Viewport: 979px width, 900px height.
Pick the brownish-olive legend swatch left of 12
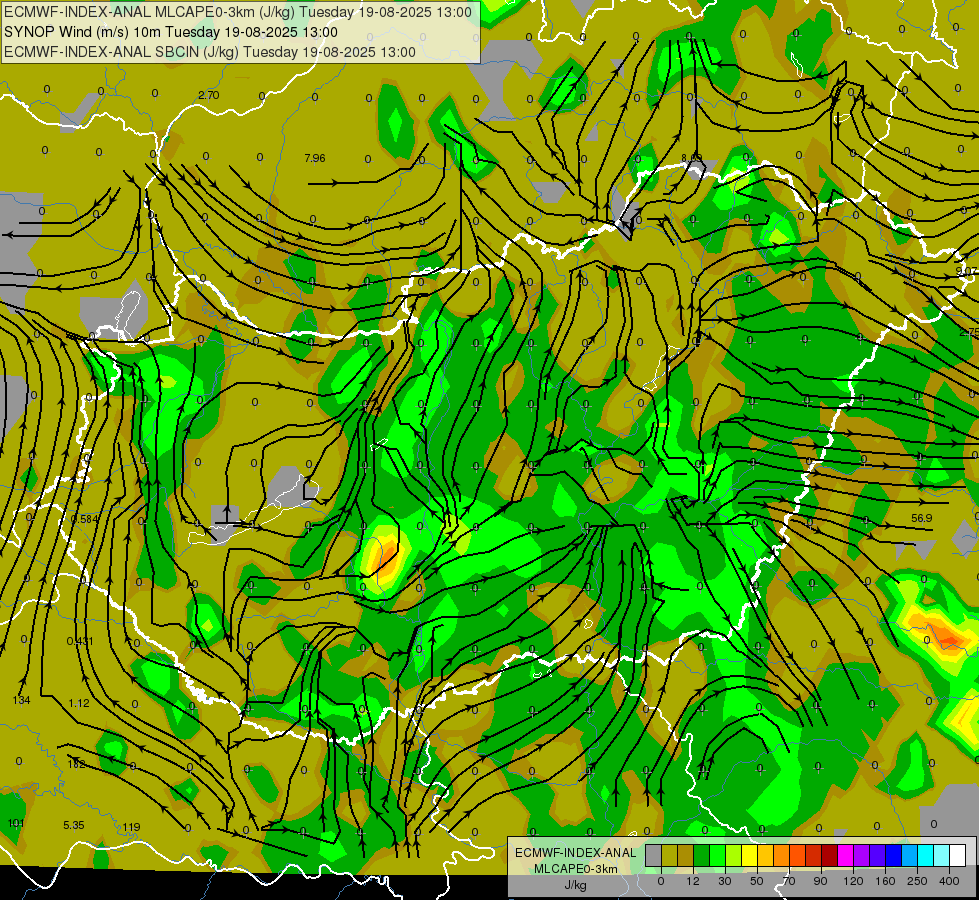point(686,855)
